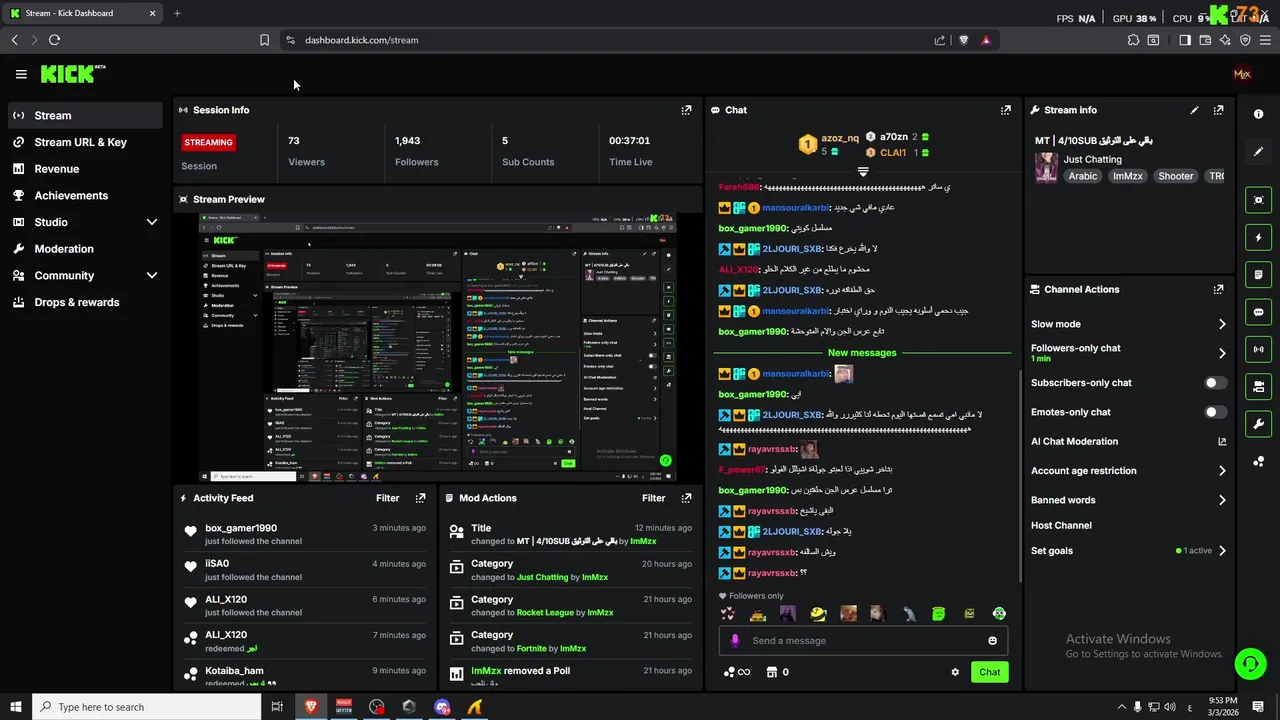Open Followers-only chat options chevron

pyautogui.click(x=1221, y=353)
